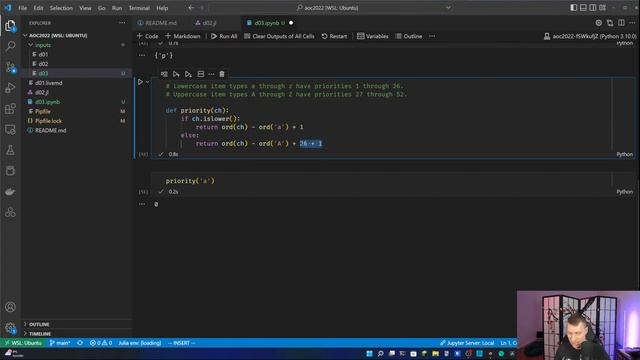Image resolution: width=640 pixels, height=360 pixels.
Task: Run the priority function cell
Action: pyautogui.click(x=140, y=82)
